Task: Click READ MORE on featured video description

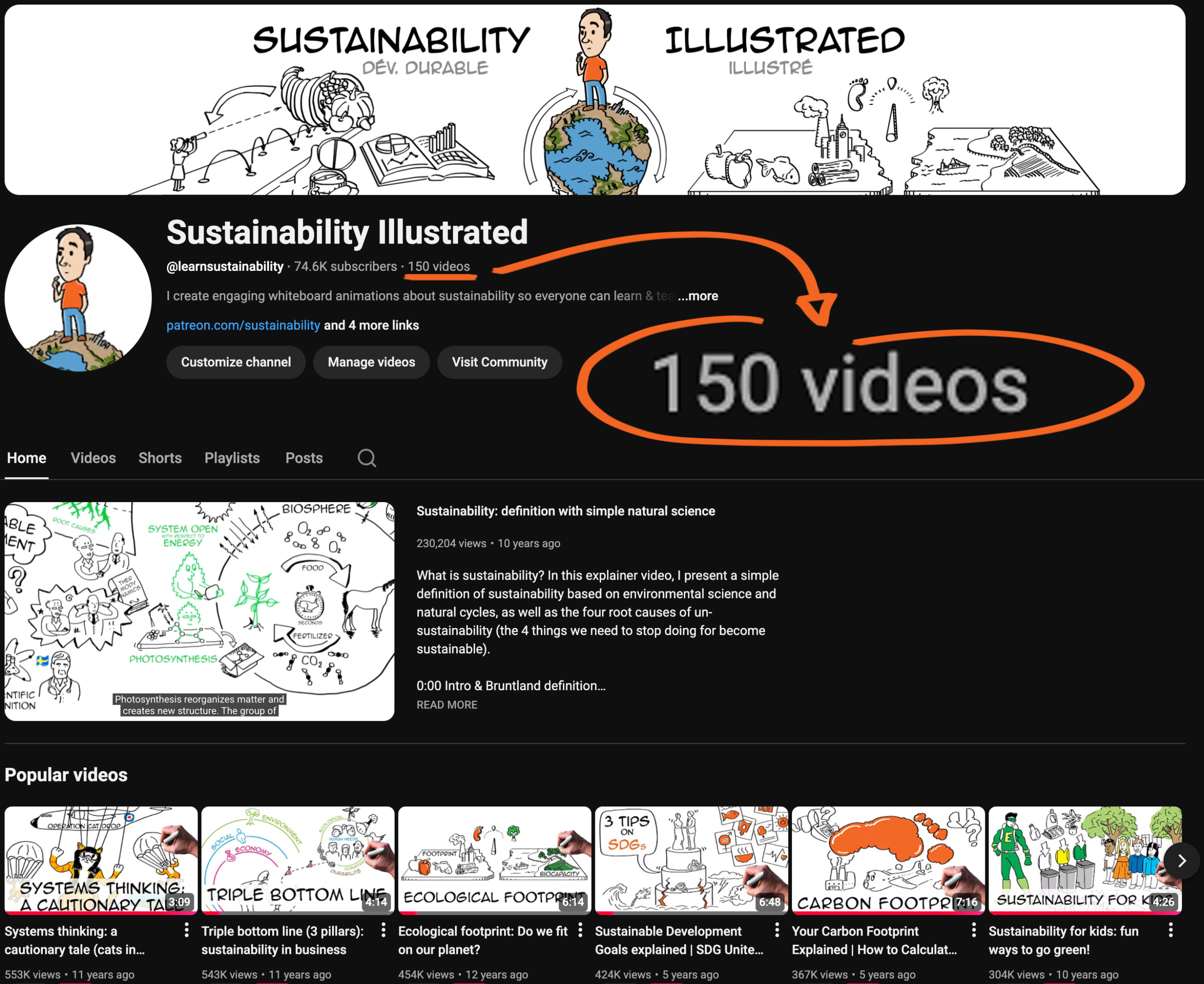Action: [446, 705]
